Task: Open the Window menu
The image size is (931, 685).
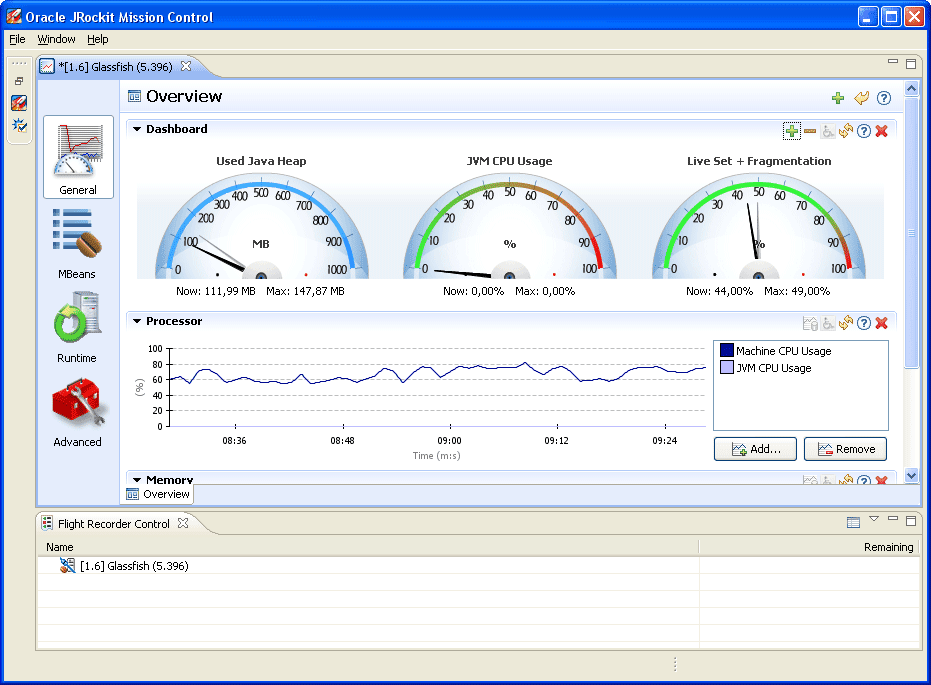Action: [56, 39]
